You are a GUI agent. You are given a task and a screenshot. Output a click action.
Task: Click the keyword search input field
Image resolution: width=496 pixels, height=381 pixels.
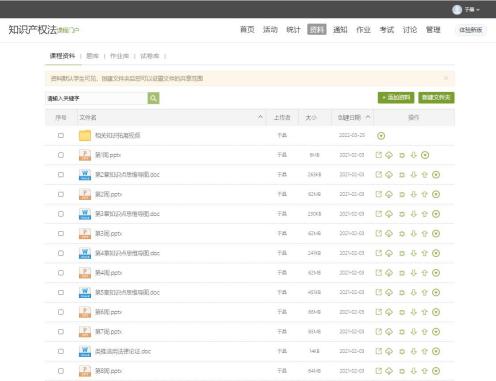click(96, 98)
